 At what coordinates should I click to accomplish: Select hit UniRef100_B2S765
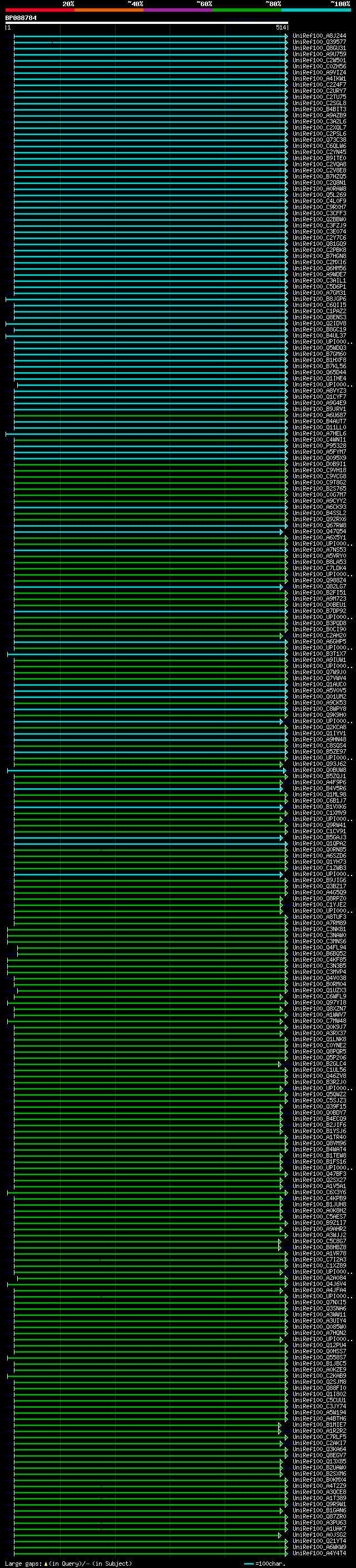(319, 489)
